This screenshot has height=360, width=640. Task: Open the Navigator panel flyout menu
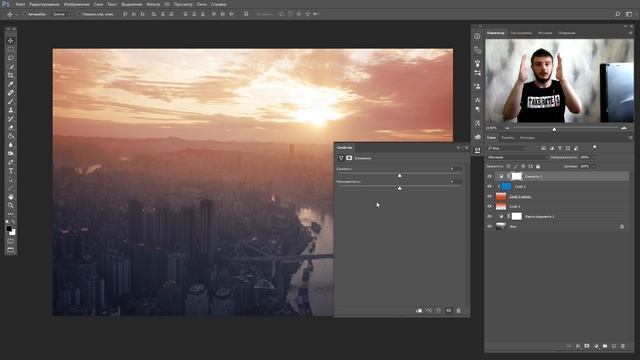(x=630, y=33)
